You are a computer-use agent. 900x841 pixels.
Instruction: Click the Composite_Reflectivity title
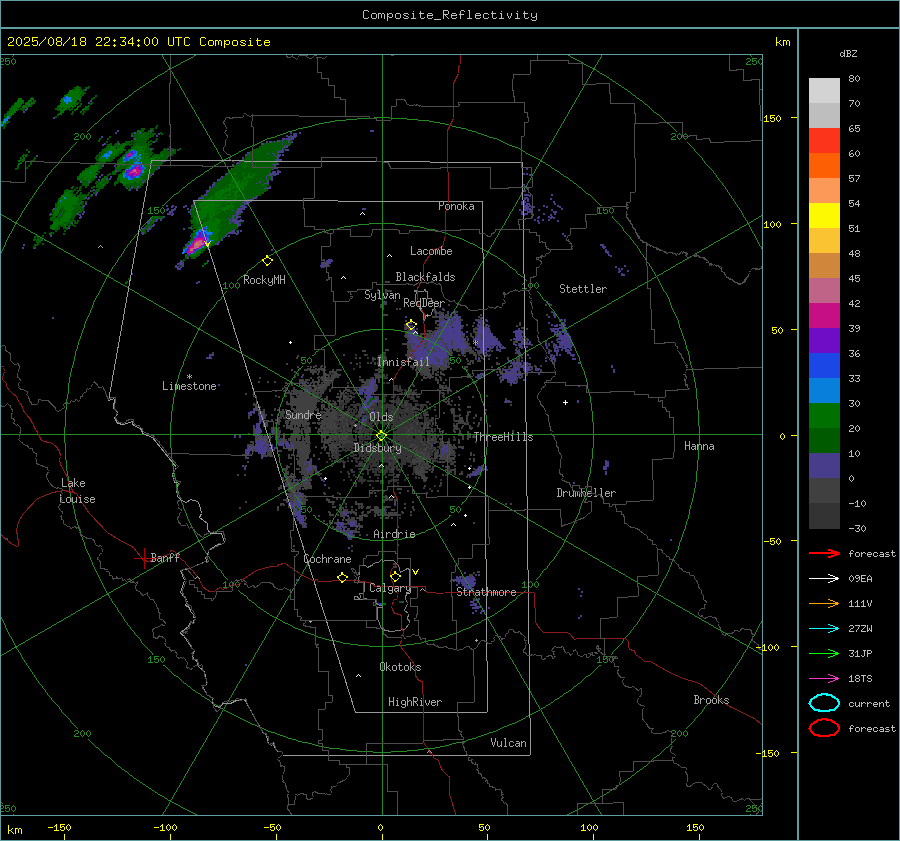pyautogui.click(x=450, y=15)
